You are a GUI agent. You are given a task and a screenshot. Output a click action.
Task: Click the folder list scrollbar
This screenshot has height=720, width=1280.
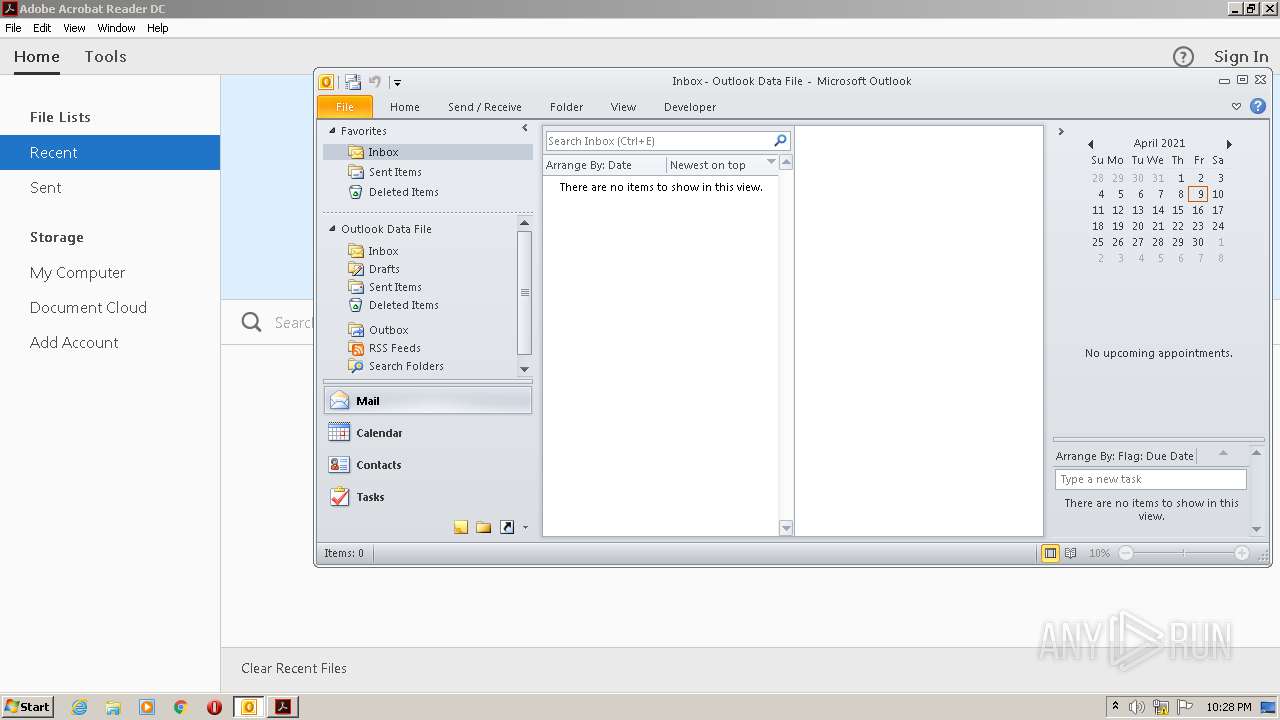pos(524,292)
